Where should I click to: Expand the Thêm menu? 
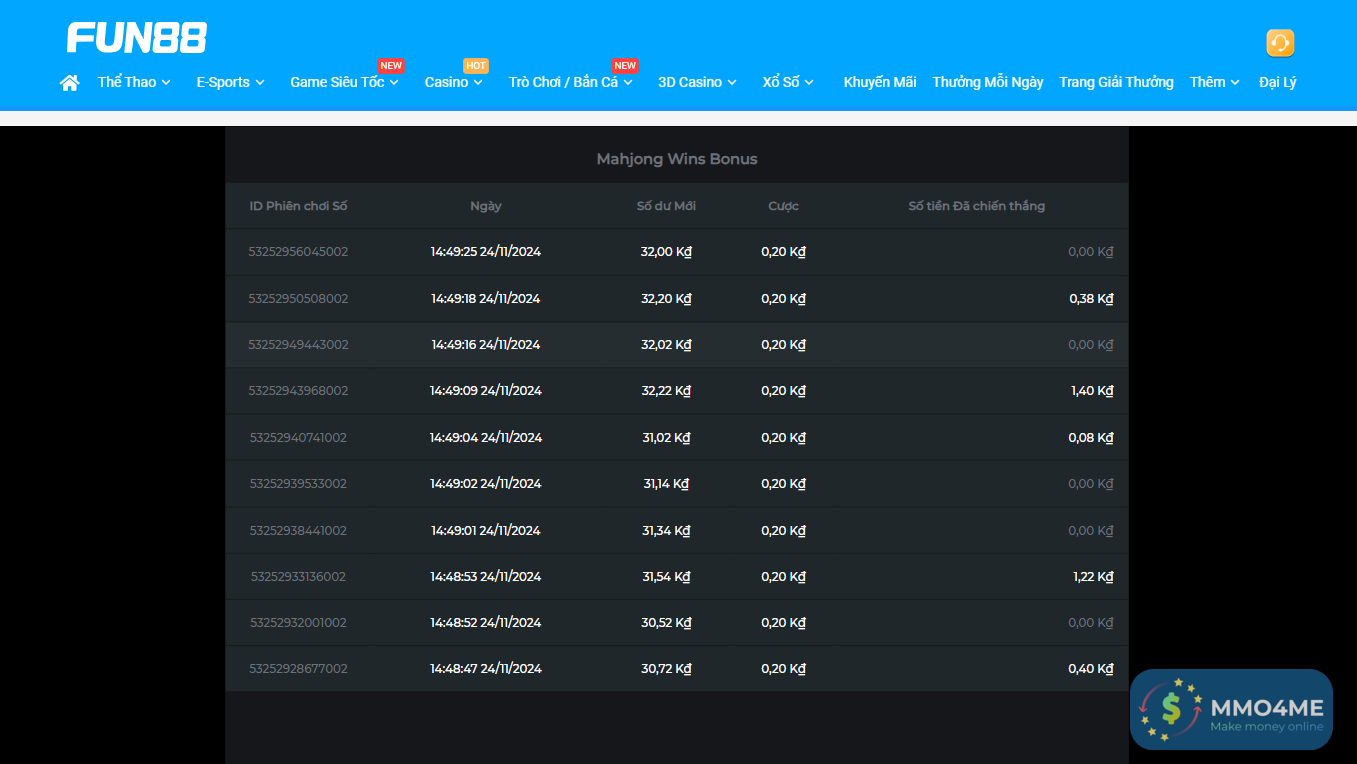[1214, 82]
